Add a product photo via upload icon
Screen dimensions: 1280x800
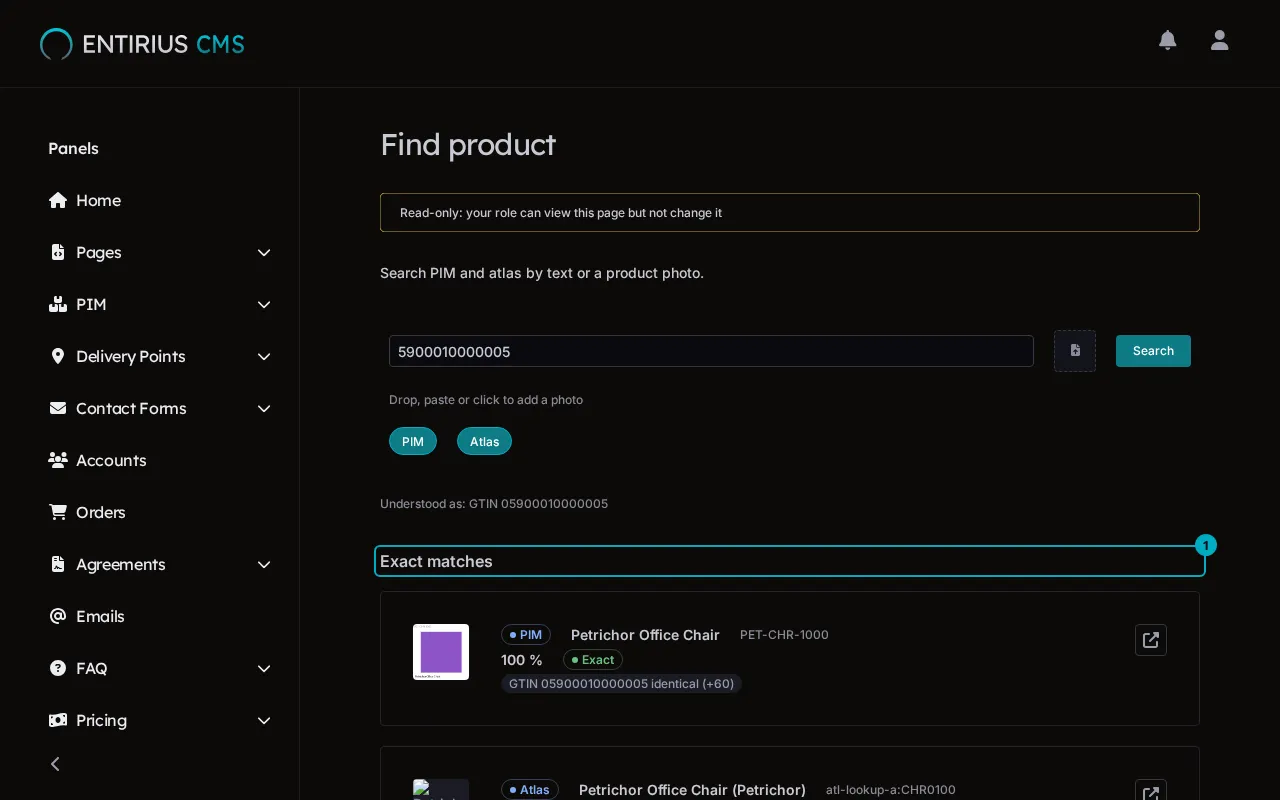[x=1075, y=351]
